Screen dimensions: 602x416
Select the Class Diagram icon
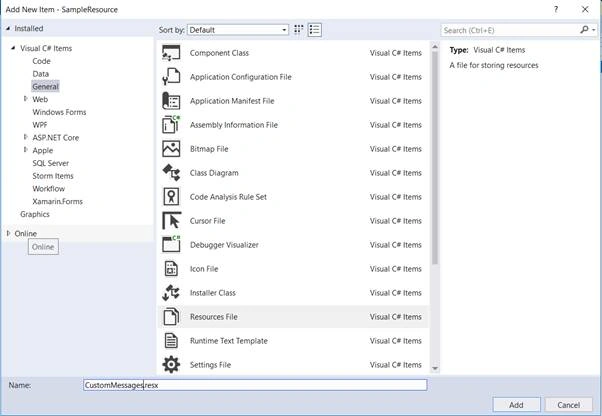(x=171, y=173)
